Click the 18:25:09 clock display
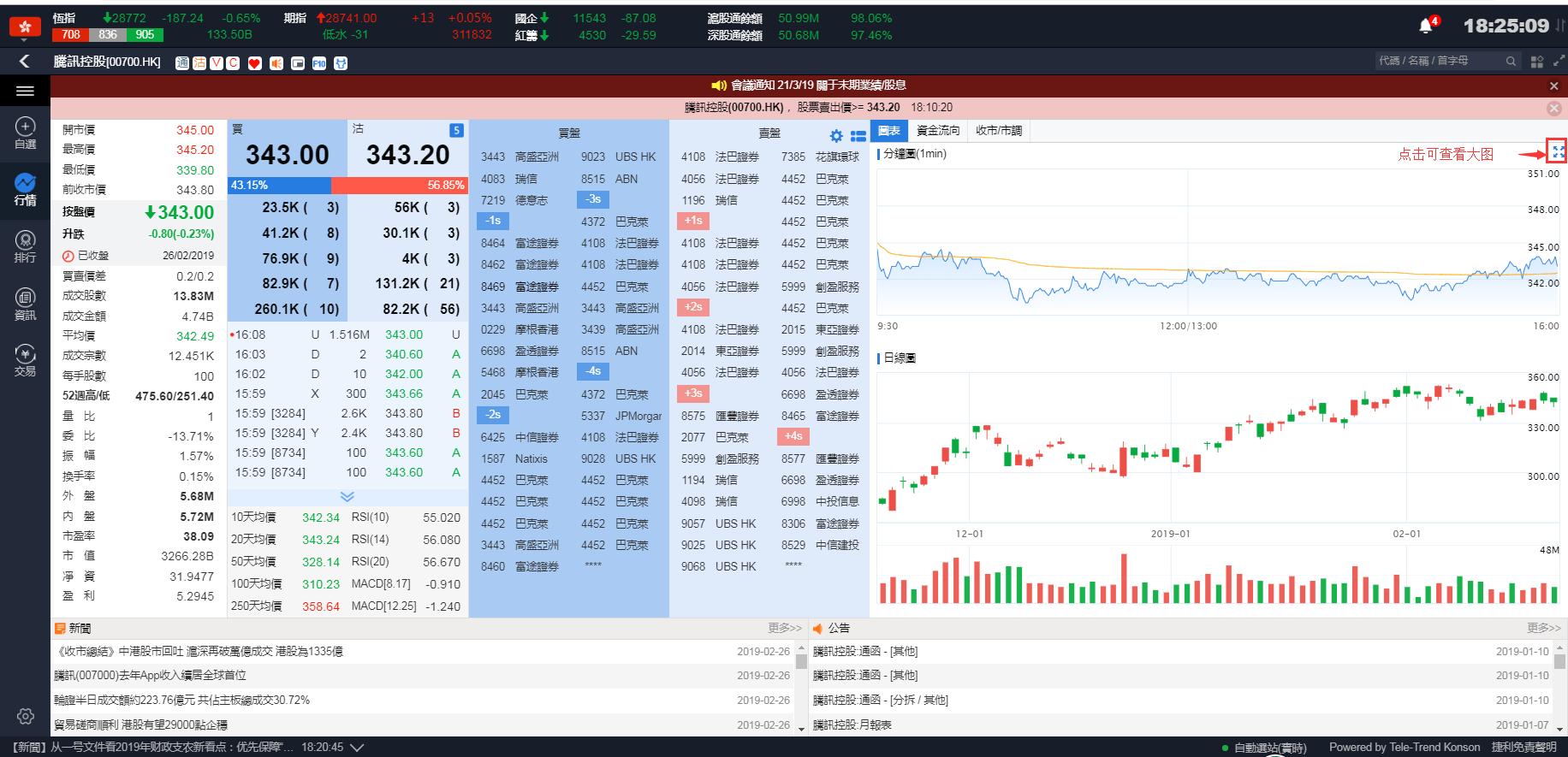The height and width of the screenshot is (757, 1568). tap(1506, 26)
